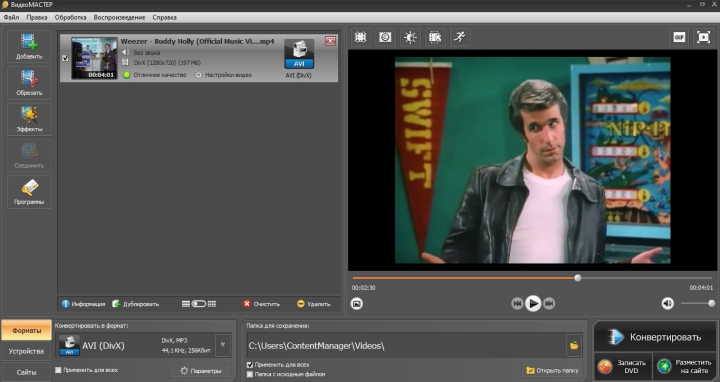Click the AVI format icon on file row

pyautogui.click(x=299, y=54)
